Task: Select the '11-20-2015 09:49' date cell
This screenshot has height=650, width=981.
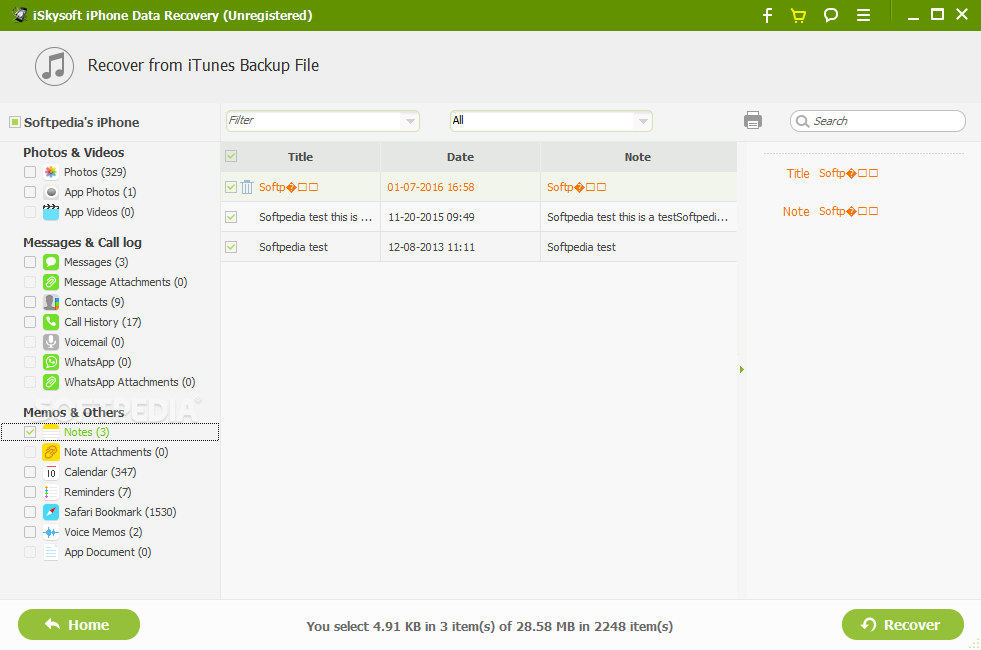Action: [431, 217]
